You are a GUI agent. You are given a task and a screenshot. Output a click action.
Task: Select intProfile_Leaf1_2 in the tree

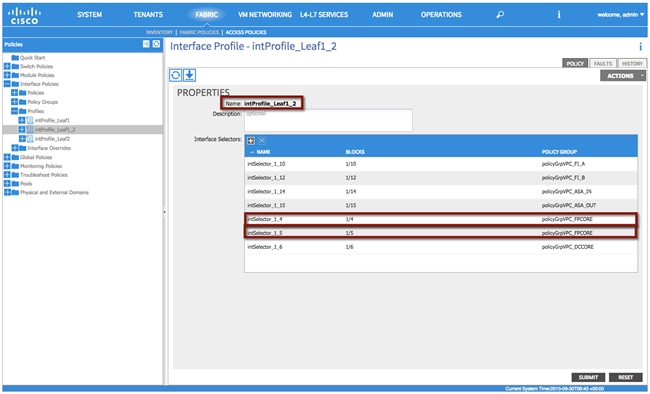pos(55,129)
